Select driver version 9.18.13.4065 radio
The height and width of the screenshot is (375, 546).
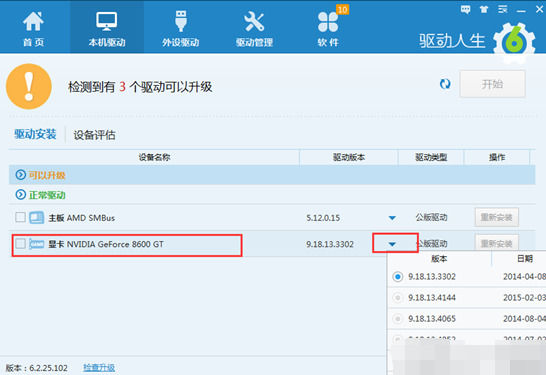point(398,319)
